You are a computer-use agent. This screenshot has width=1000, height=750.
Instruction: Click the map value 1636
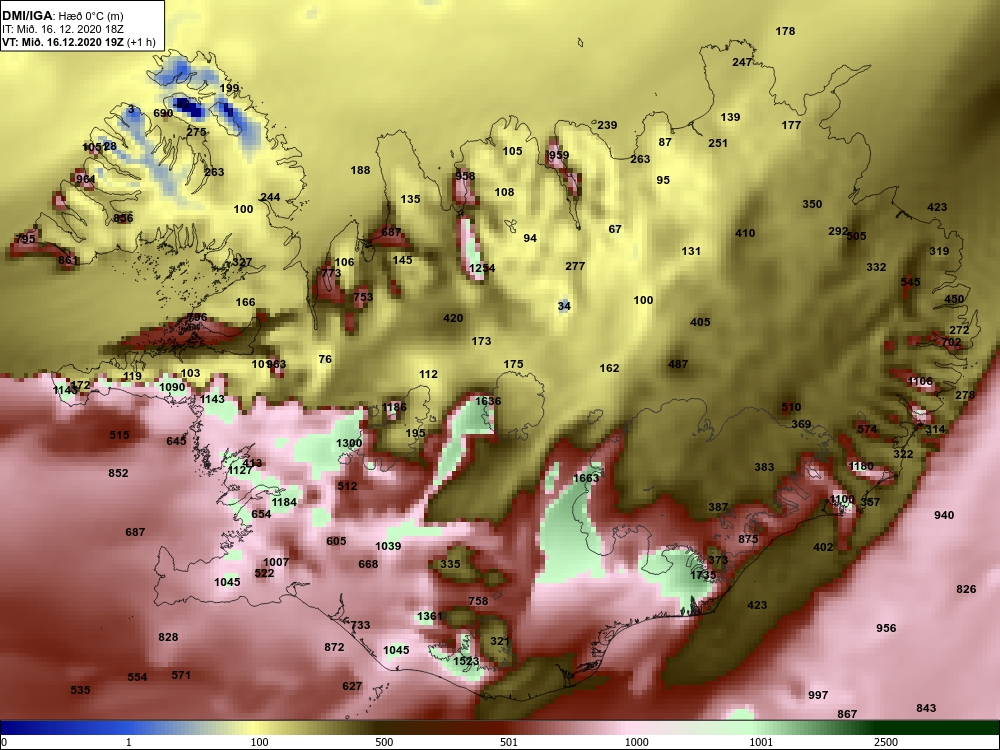[x=488, y=401]
